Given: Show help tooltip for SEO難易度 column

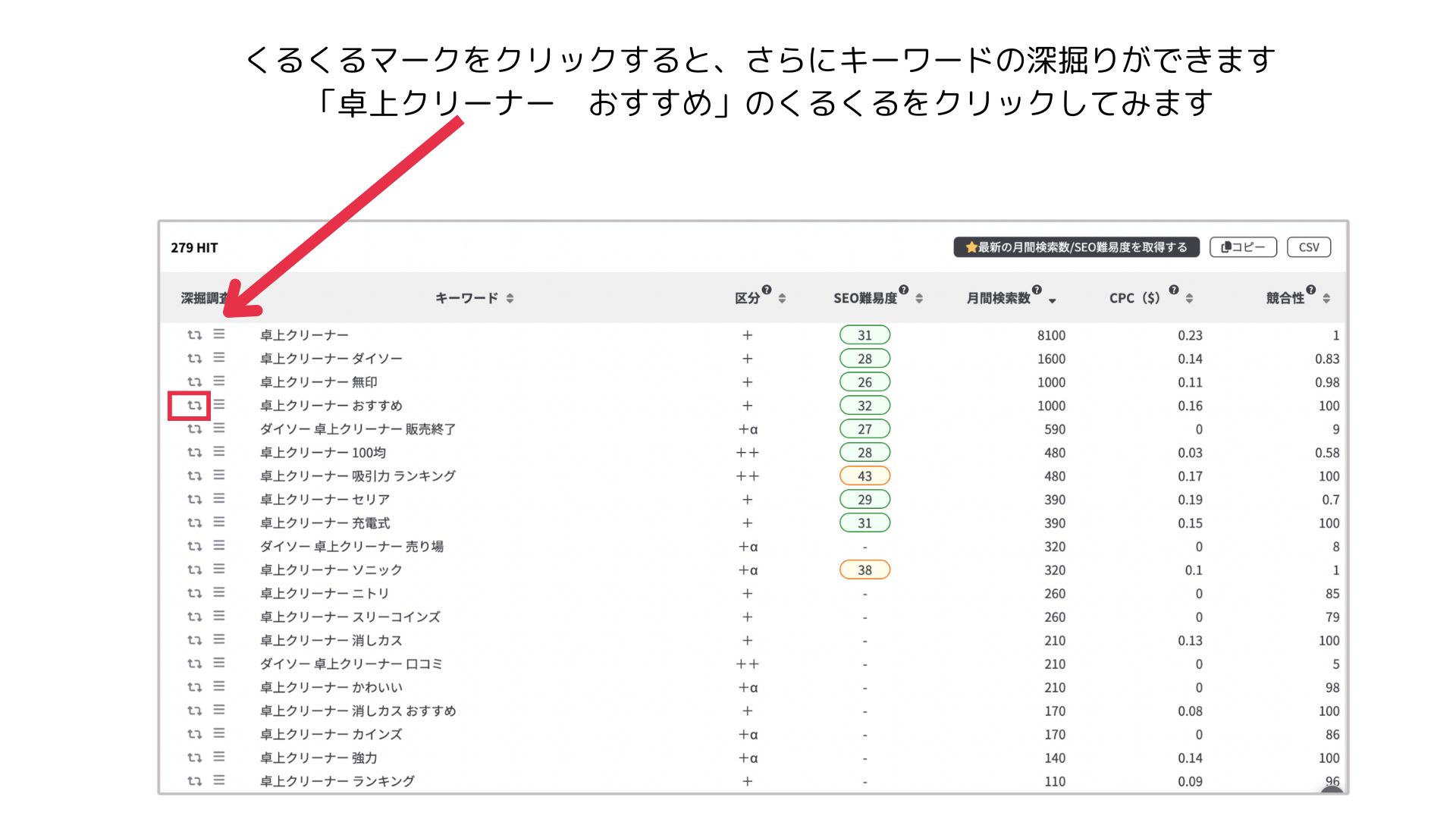Looking at the screenshot, I should click(904, 290).
